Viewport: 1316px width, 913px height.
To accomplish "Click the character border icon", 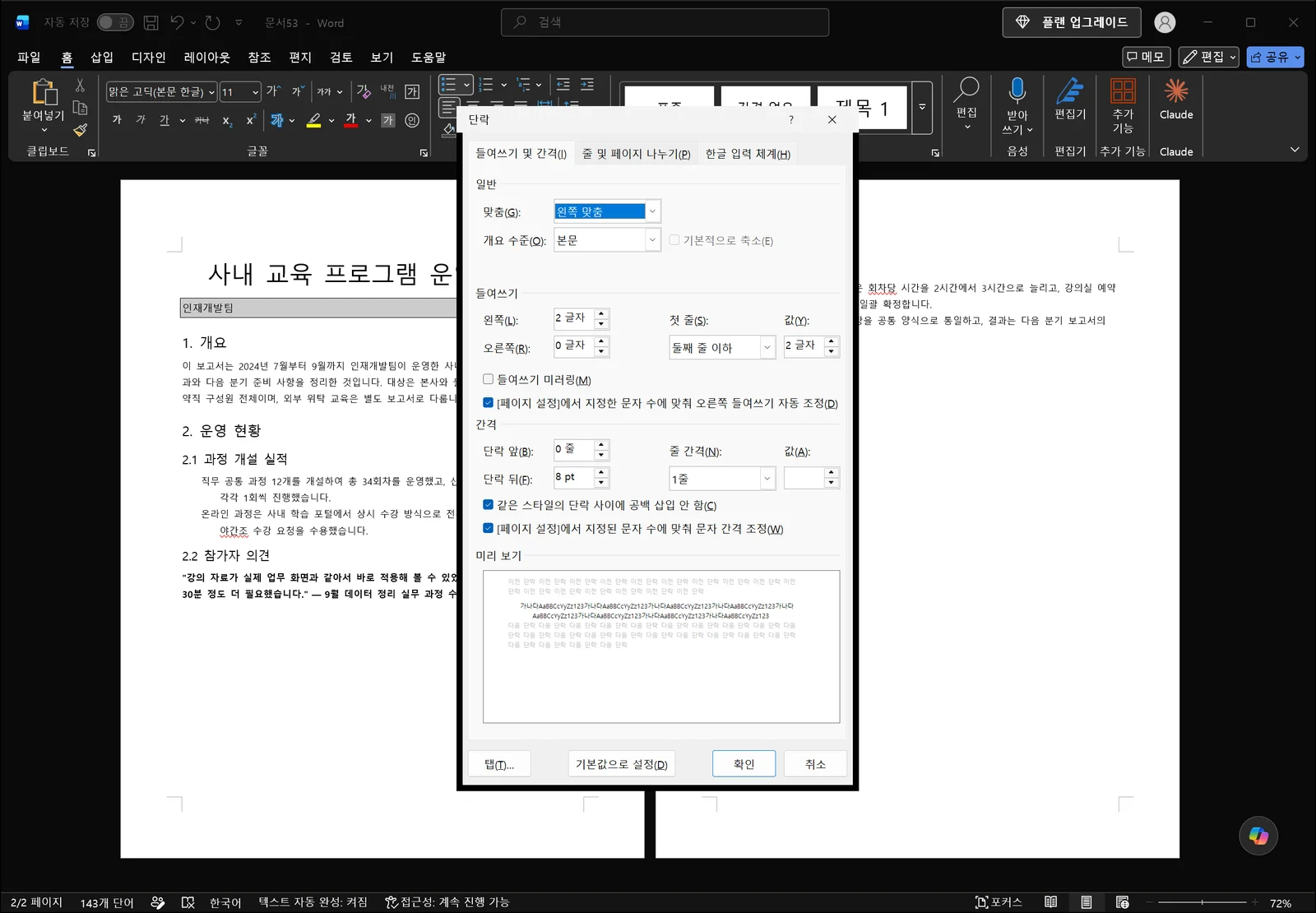I will pyautogui.click(x=412, y=91).
